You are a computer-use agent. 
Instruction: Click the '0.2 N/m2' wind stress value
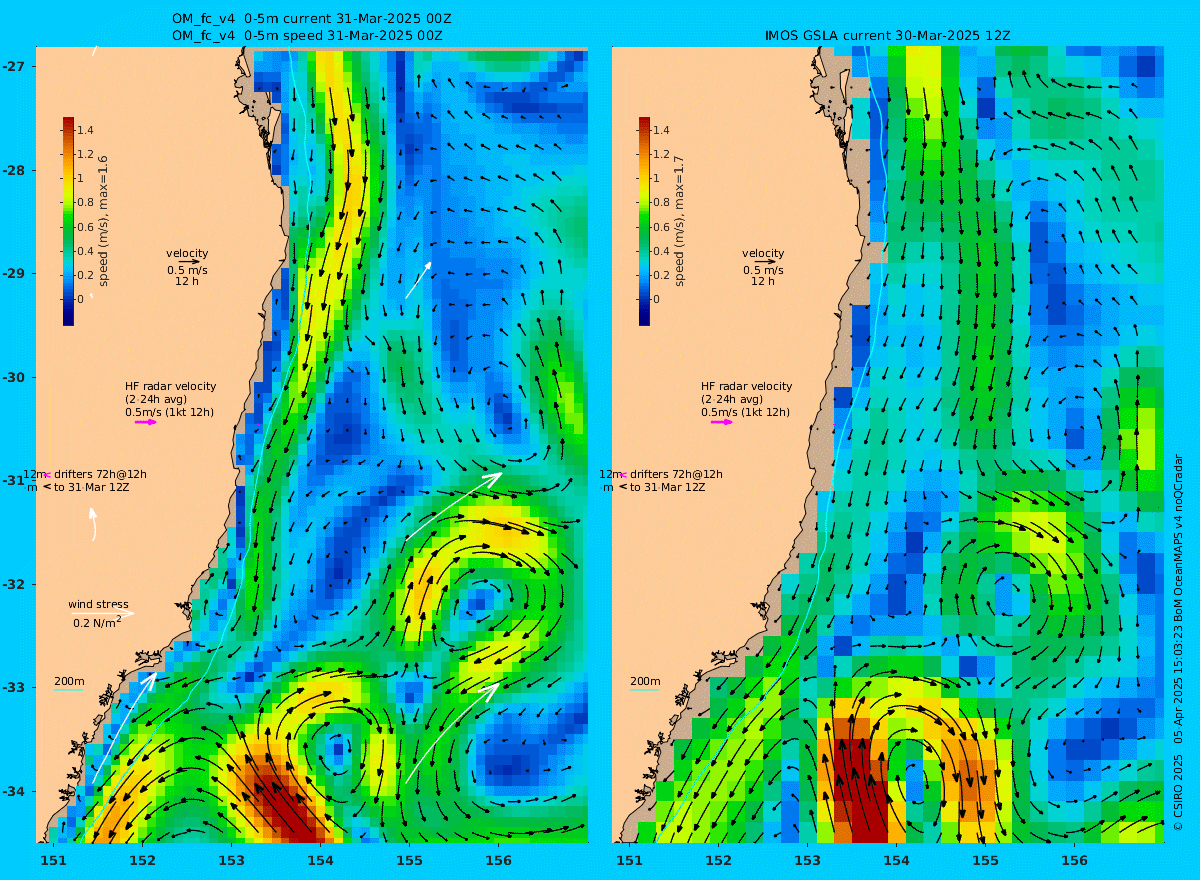(x=98, y=622)
